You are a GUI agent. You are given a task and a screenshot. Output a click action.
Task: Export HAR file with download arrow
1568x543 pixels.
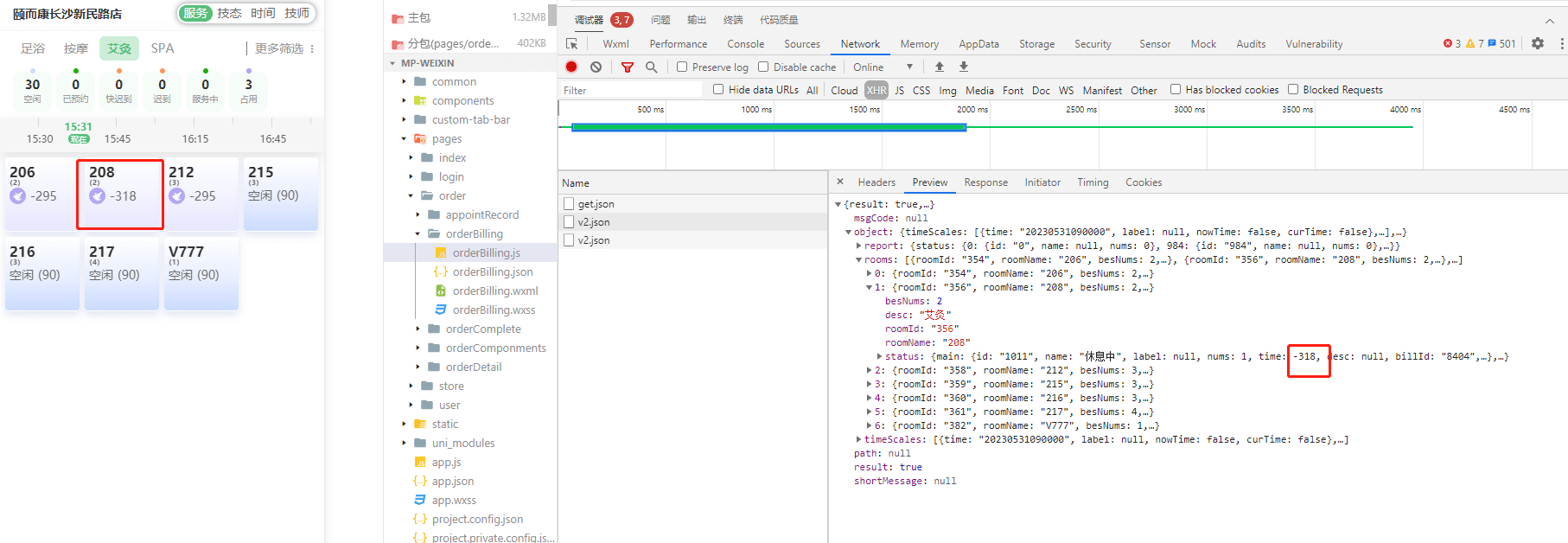964,67
